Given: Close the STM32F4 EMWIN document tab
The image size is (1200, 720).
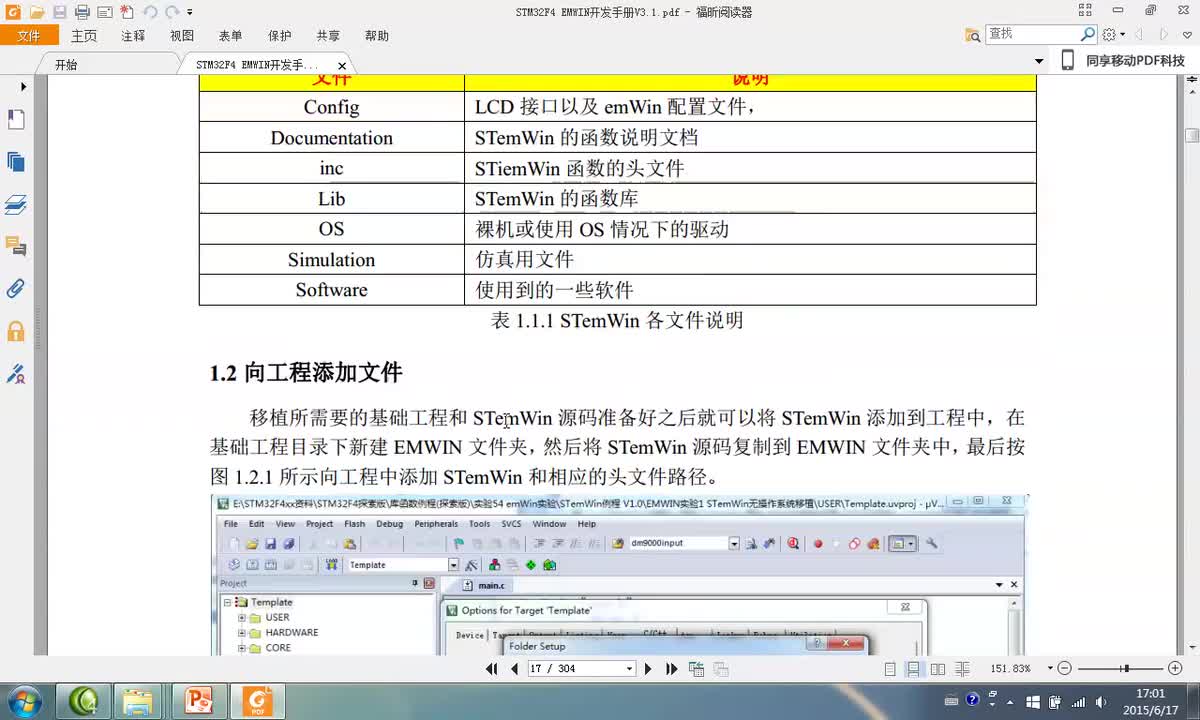Looking at the screenshot, I should point(342,66).
